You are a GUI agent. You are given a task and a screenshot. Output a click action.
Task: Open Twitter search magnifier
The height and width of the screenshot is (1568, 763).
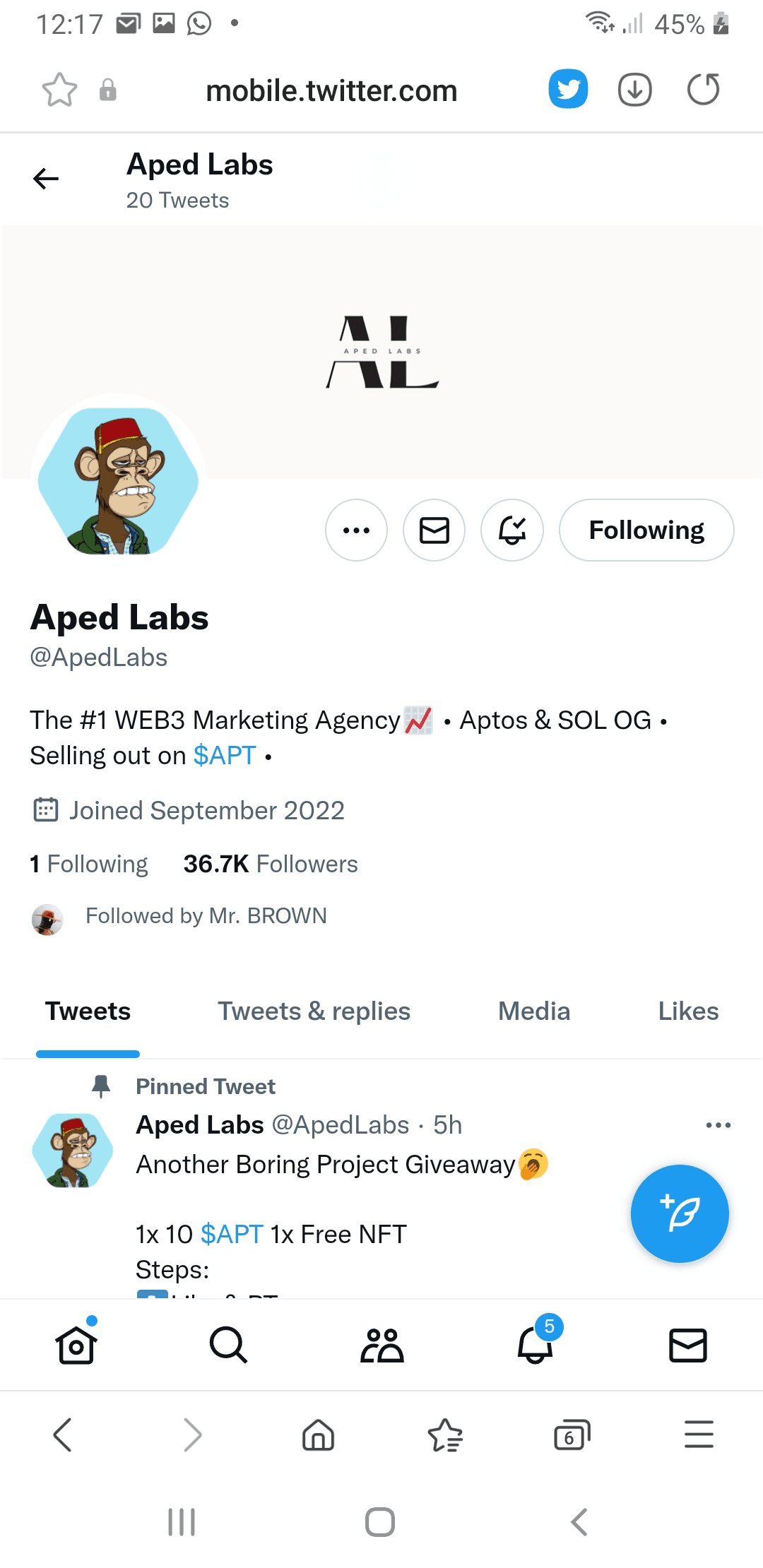(x=228, y=1344)
